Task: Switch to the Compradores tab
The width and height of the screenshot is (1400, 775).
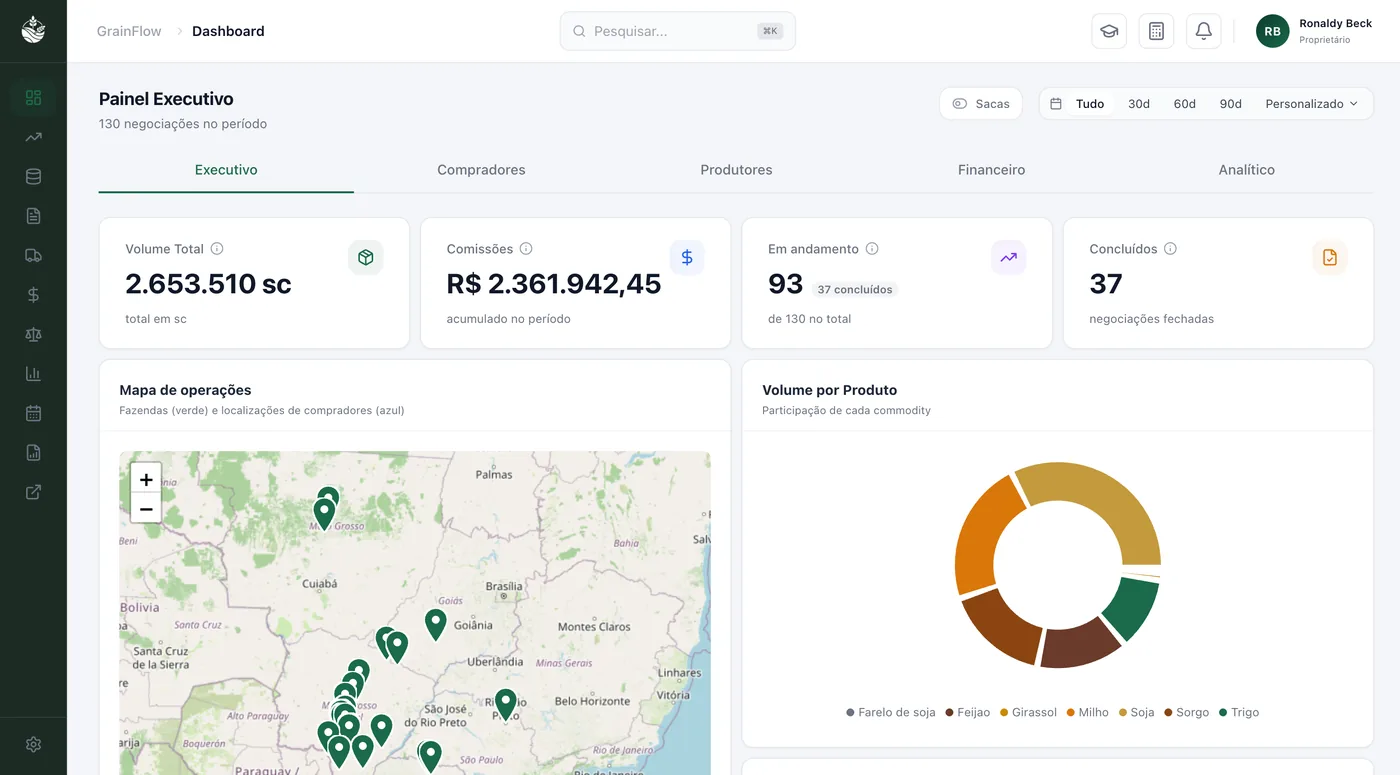Action: point(481,170)
